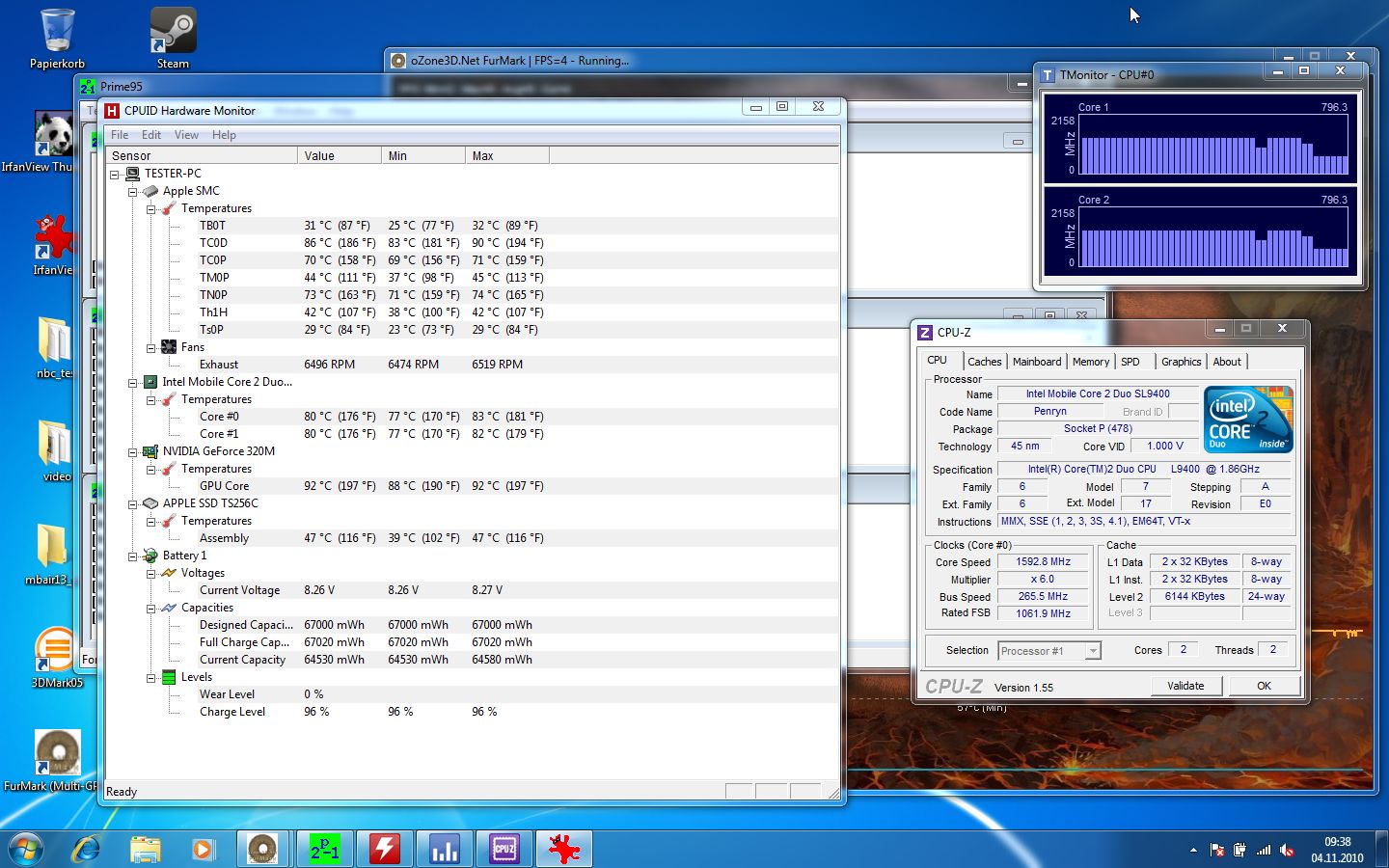
Task: Switch to Prime95 in the taskbar
Action: [x=324, y=849]
